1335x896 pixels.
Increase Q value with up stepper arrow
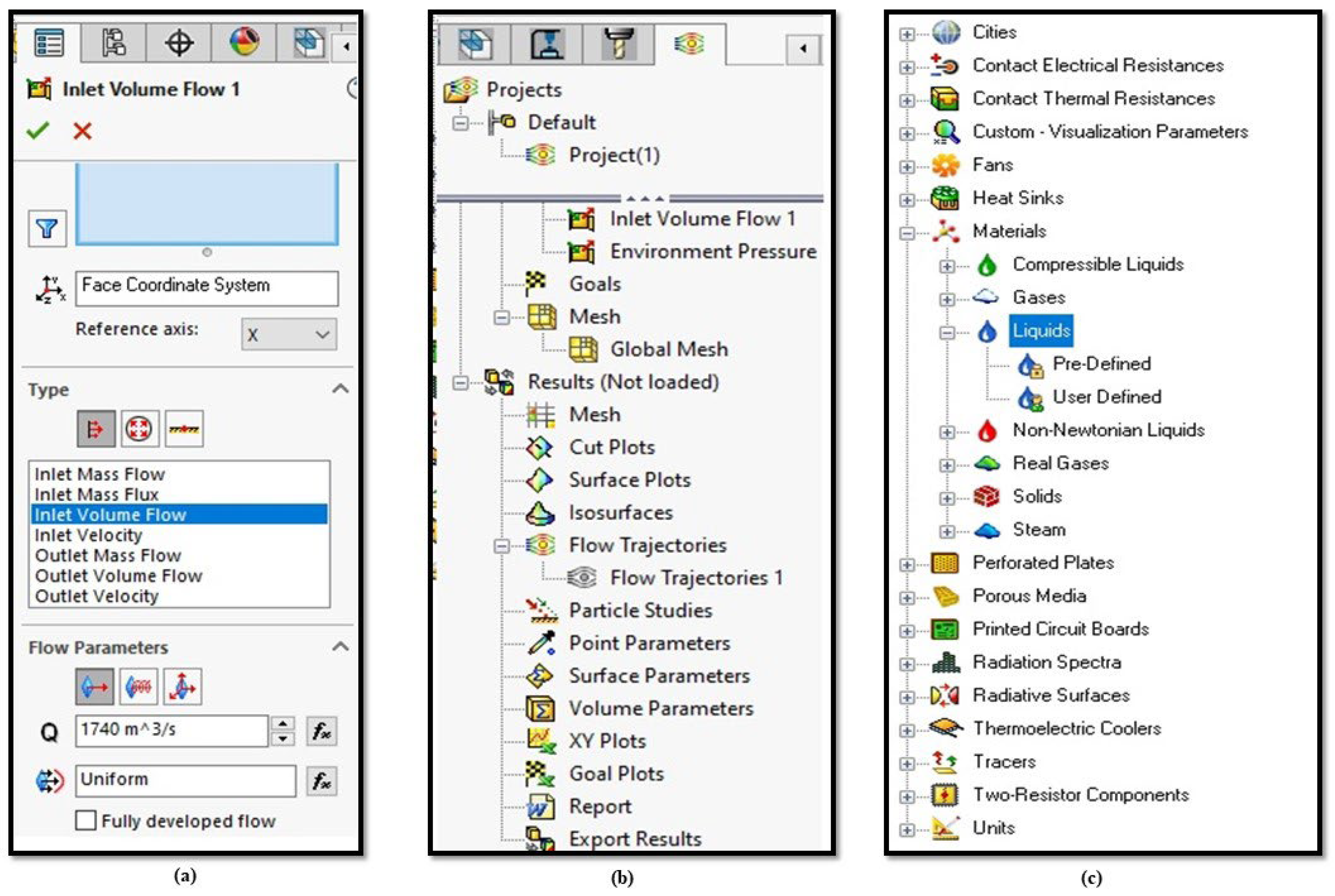283,724
